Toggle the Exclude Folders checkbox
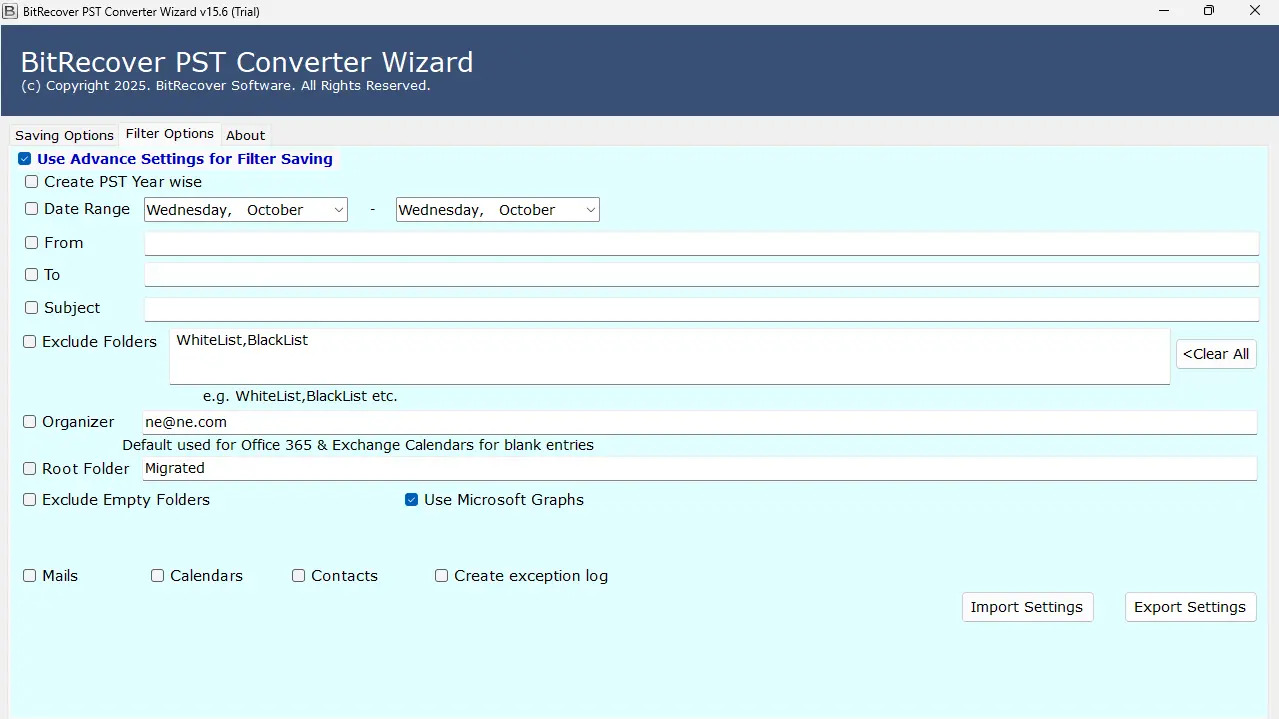 tap(29, 341)
